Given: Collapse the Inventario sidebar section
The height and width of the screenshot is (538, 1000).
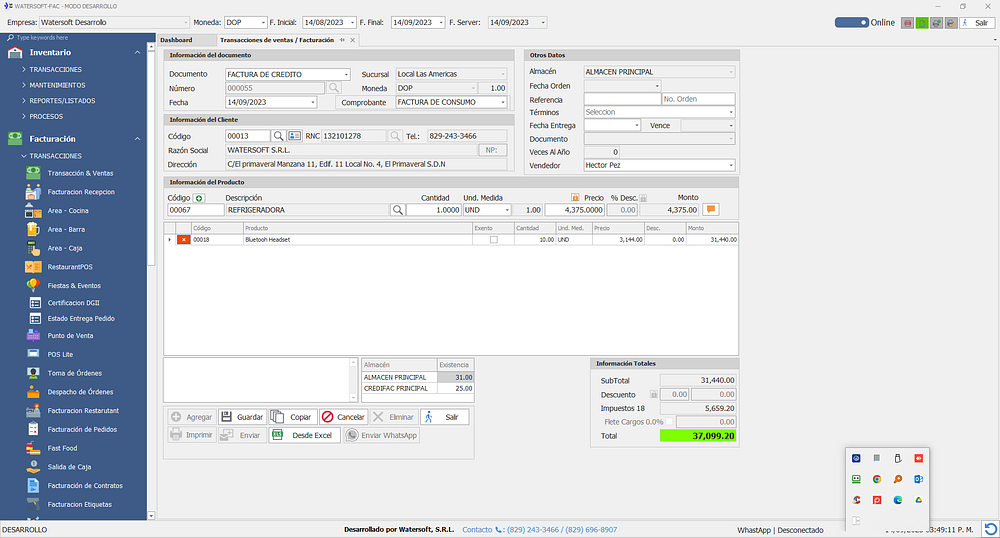Looking at the screenshot, I should [x=137, y=52].
